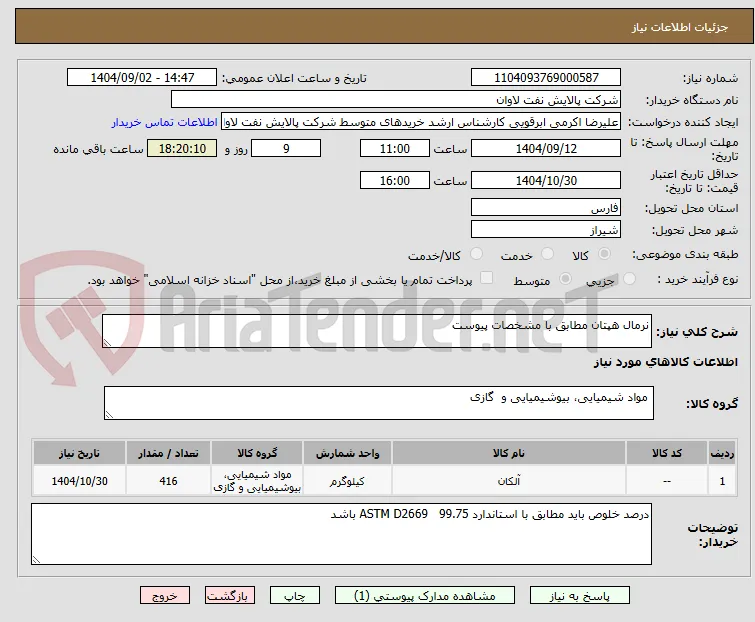Click the ایجاد کننده درخواست field
This screenshot has width=755, height=622.
click(x=421, y=122)
